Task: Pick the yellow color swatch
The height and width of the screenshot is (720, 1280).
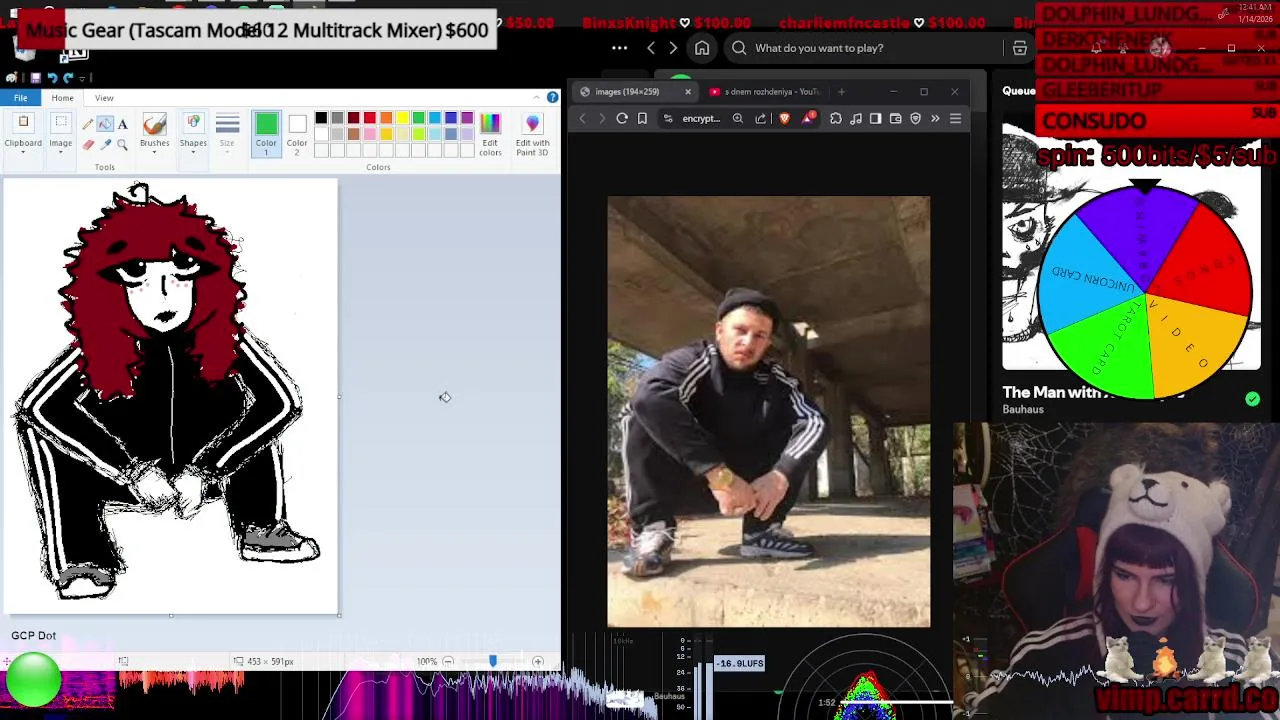Action: 402,118
